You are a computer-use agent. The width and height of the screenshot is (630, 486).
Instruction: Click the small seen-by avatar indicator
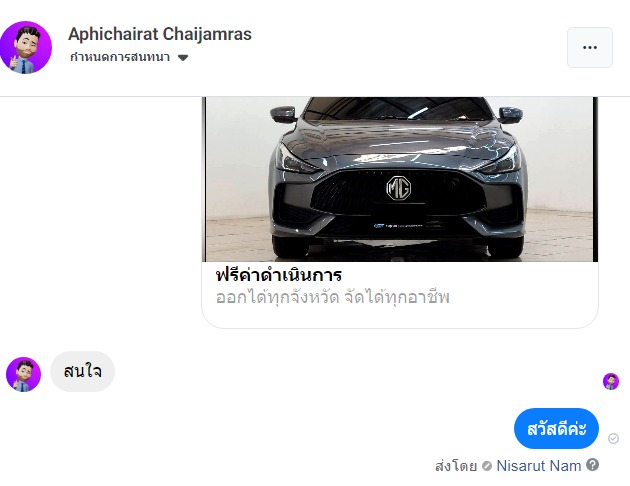pyautogui.click(x=611, y=381)
